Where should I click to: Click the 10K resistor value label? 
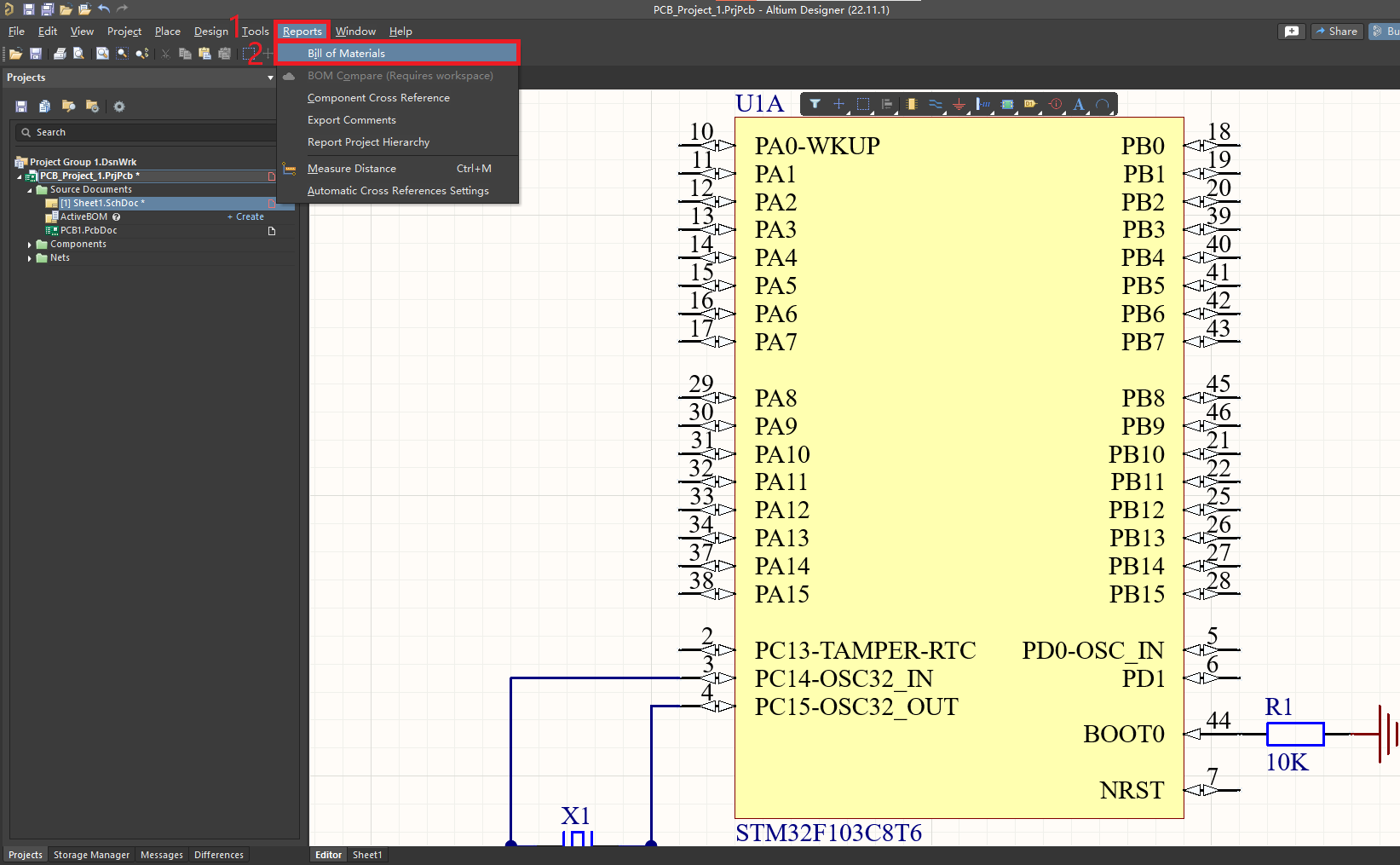click(x=1287, y=762)
